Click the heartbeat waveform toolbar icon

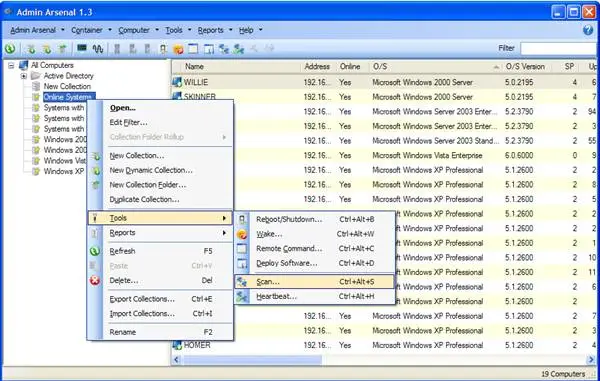pos(98,49)
